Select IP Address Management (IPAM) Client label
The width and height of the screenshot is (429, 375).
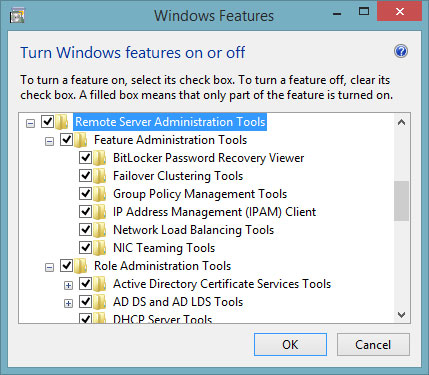214,212
